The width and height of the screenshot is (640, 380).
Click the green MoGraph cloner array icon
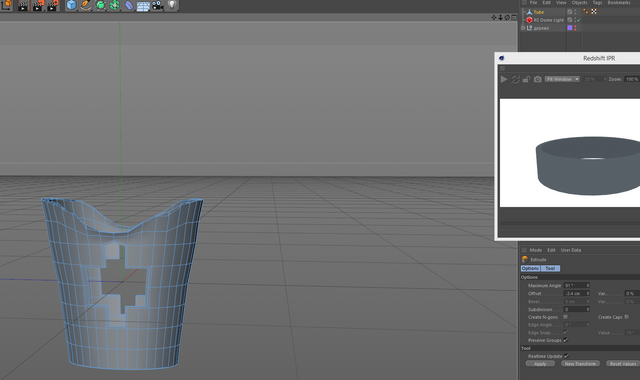(114, 5)
